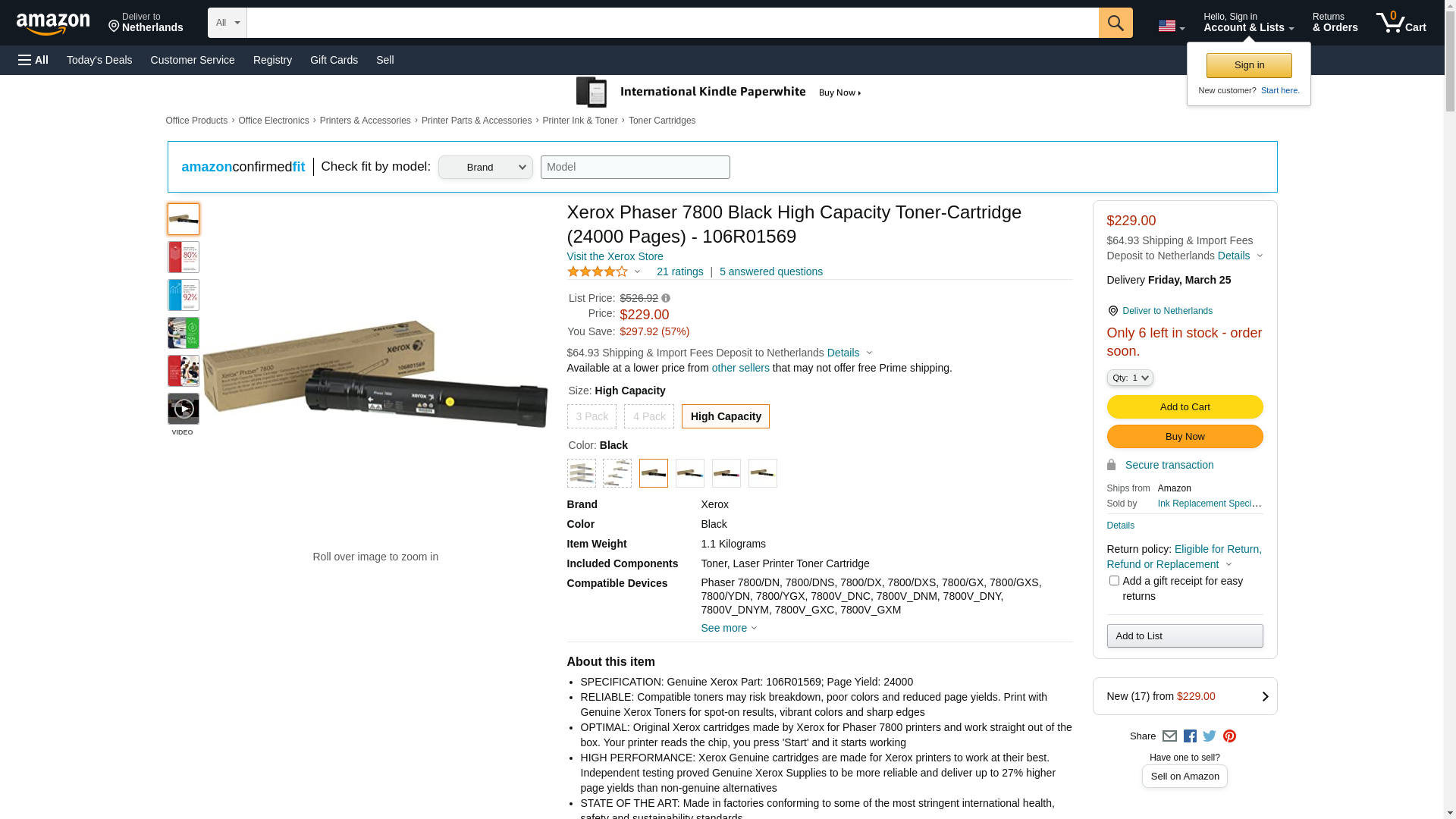Select the Black color swatch

[x=653, y=473]
